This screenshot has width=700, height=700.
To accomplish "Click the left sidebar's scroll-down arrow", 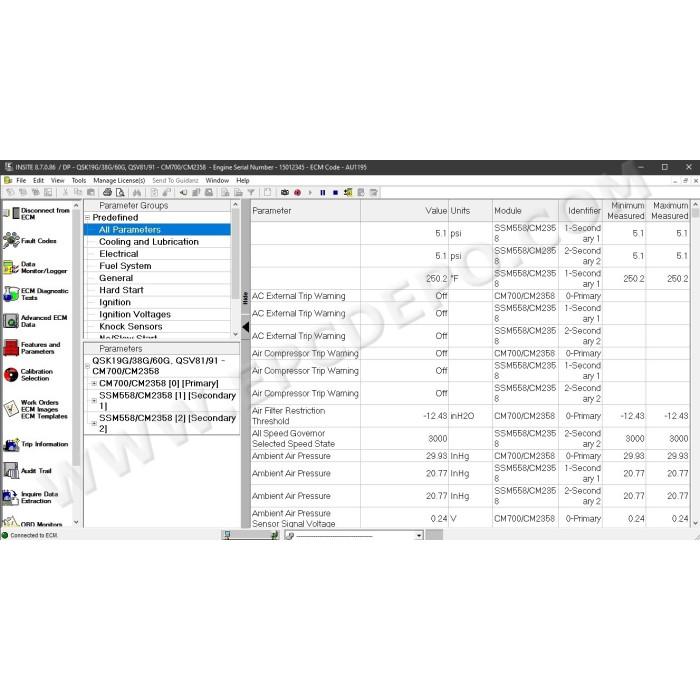I will 76,522.
